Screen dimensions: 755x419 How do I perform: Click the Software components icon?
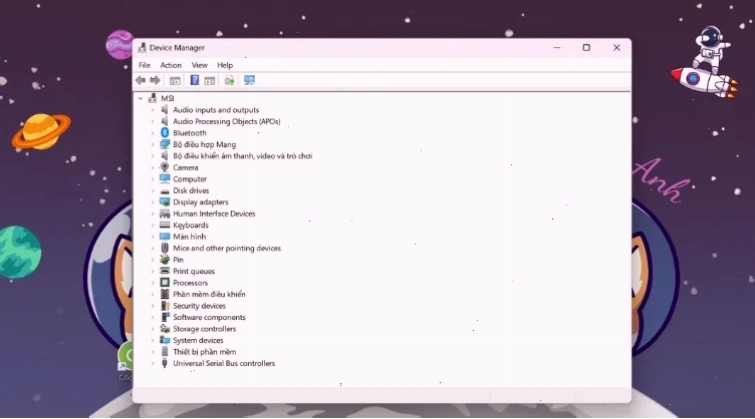[165, 317]
